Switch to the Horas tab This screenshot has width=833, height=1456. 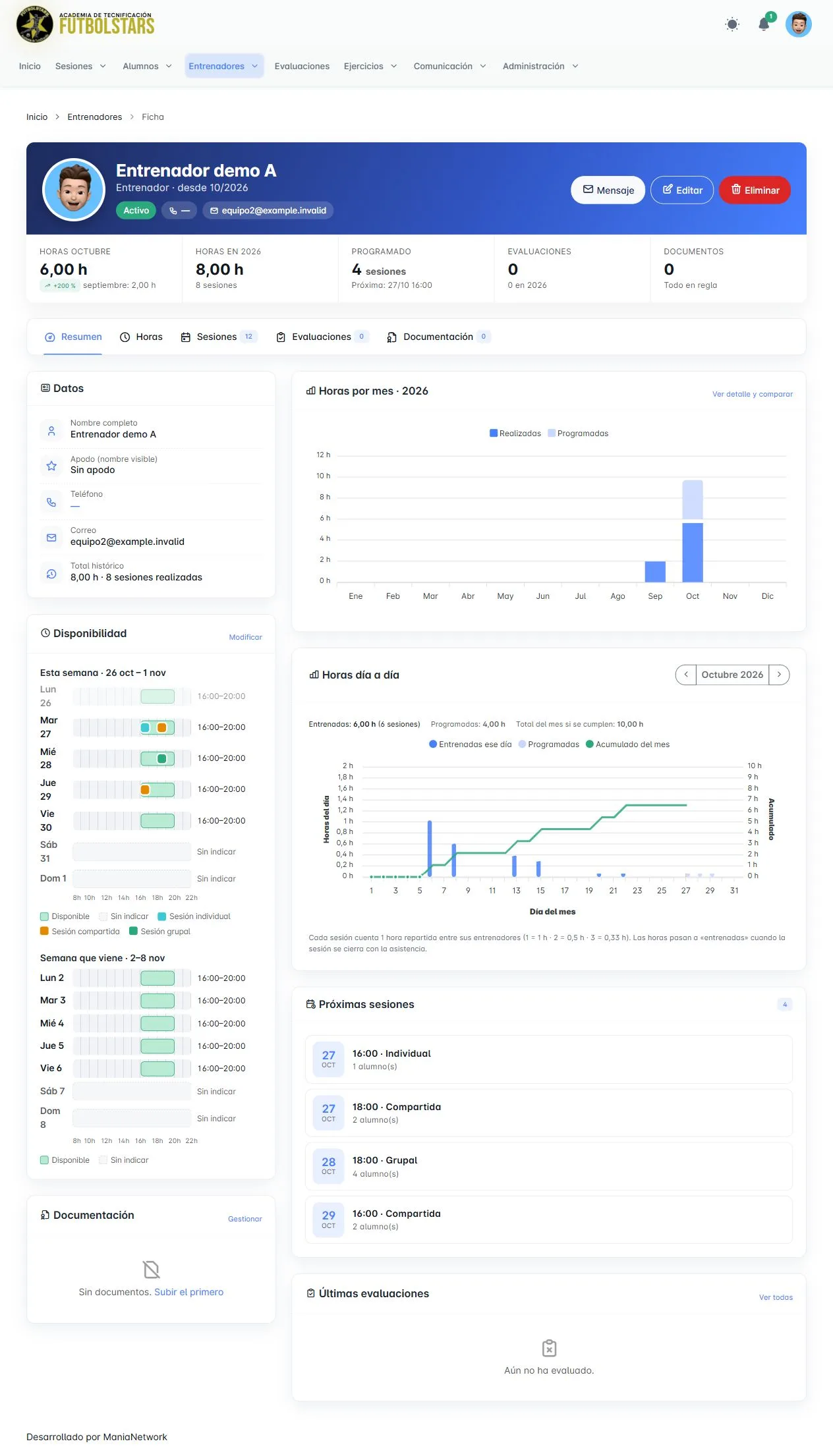141,337
